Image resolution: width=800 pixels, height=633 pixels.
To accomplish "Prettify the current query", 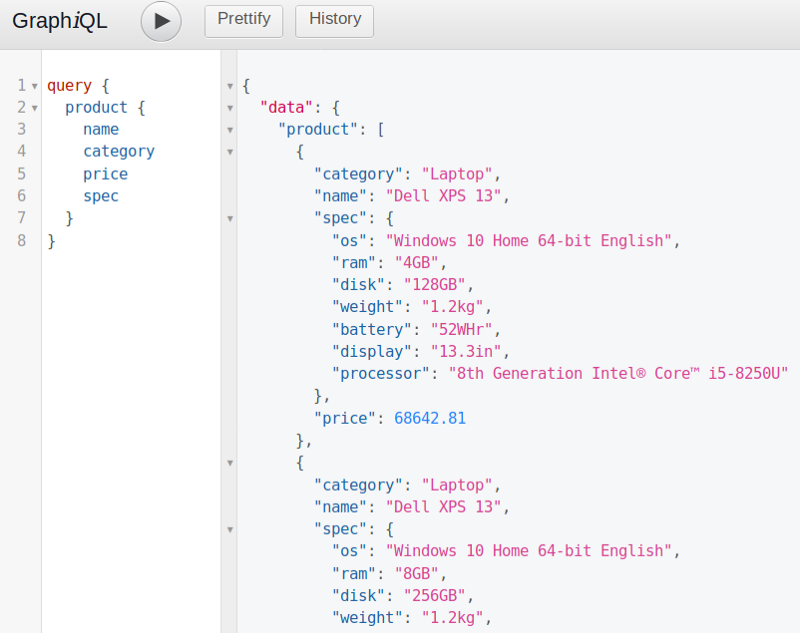I will click(x=243, y=20).
